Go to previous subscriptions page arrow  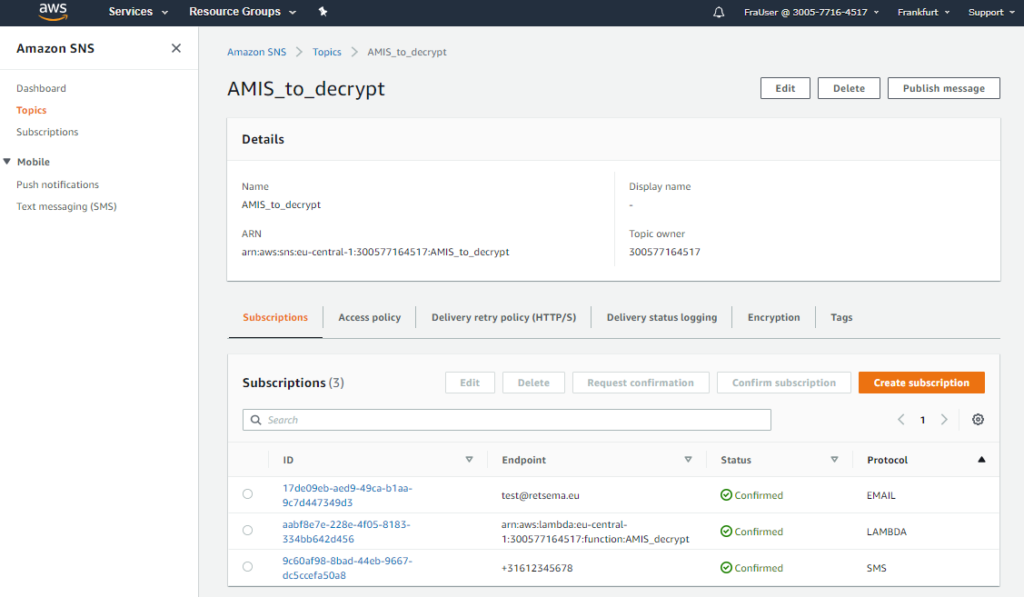tap(901, 420)
